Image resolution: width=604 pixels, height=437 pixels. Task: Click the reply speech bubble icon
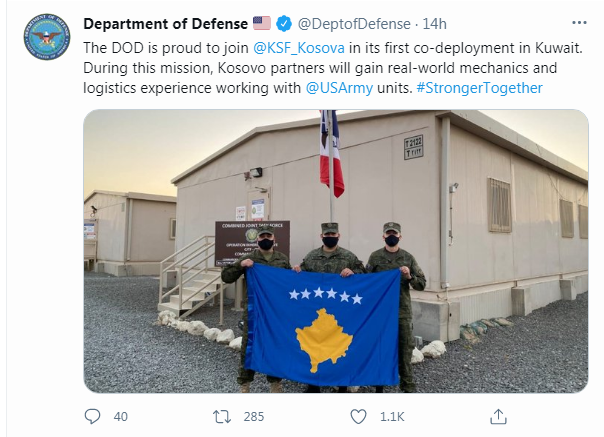click(92, 417)
